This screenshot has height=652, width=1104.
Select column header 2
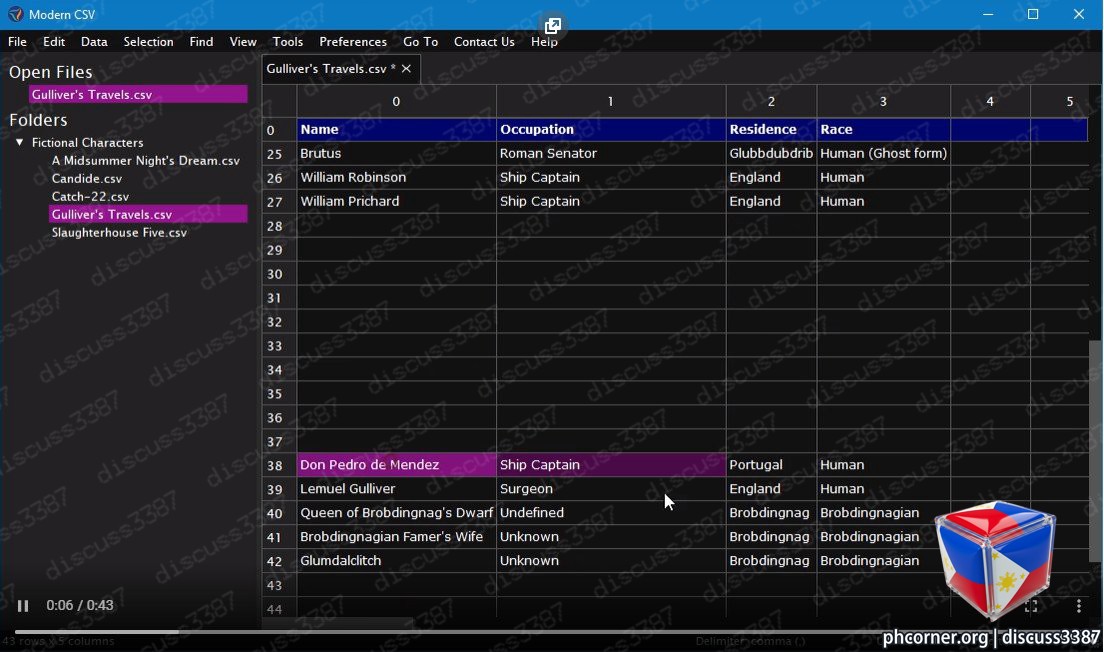[772, 101]
